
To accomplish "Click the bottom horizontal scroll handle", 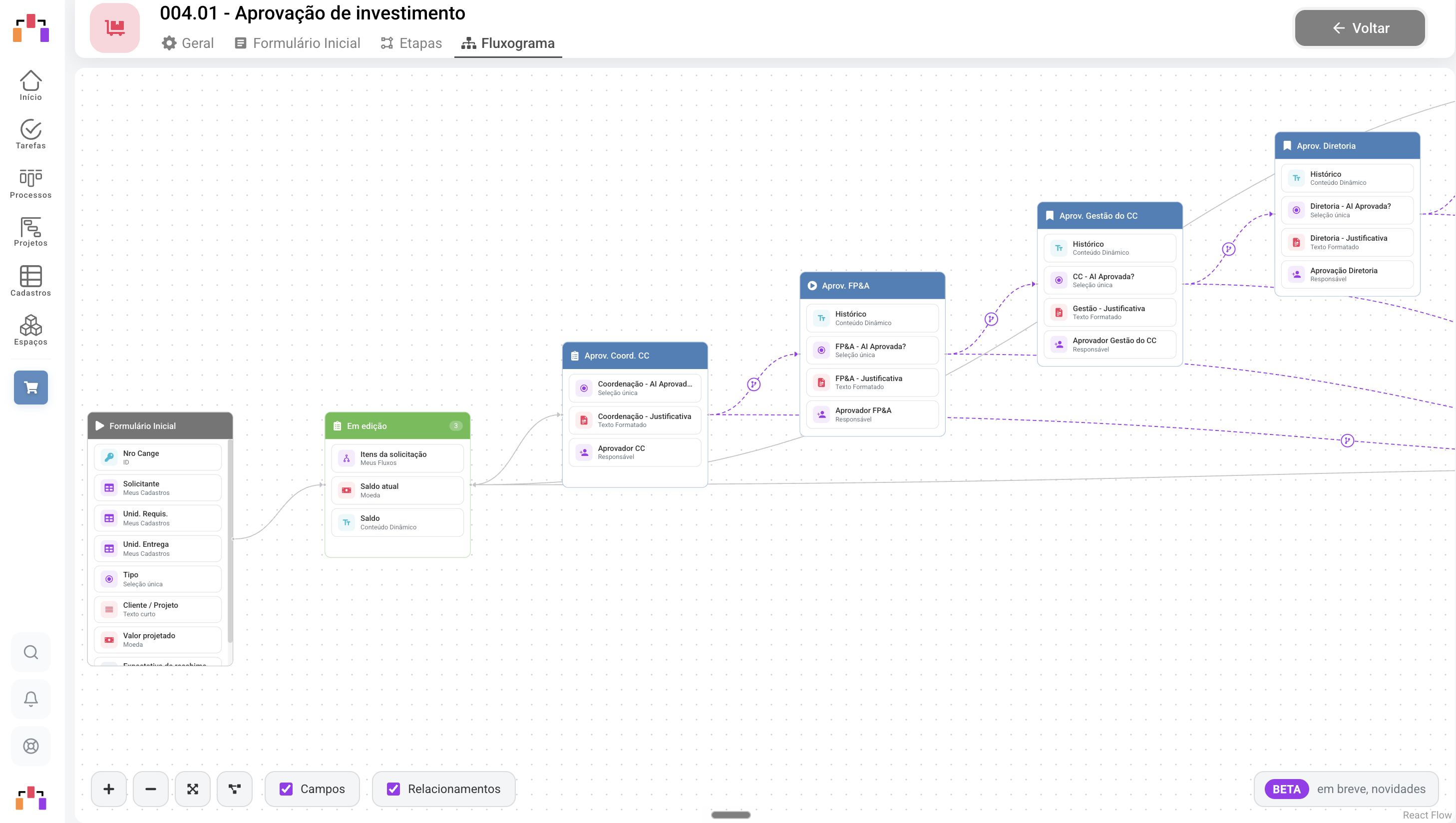I will pyautogui.click(x=731, y=815).
